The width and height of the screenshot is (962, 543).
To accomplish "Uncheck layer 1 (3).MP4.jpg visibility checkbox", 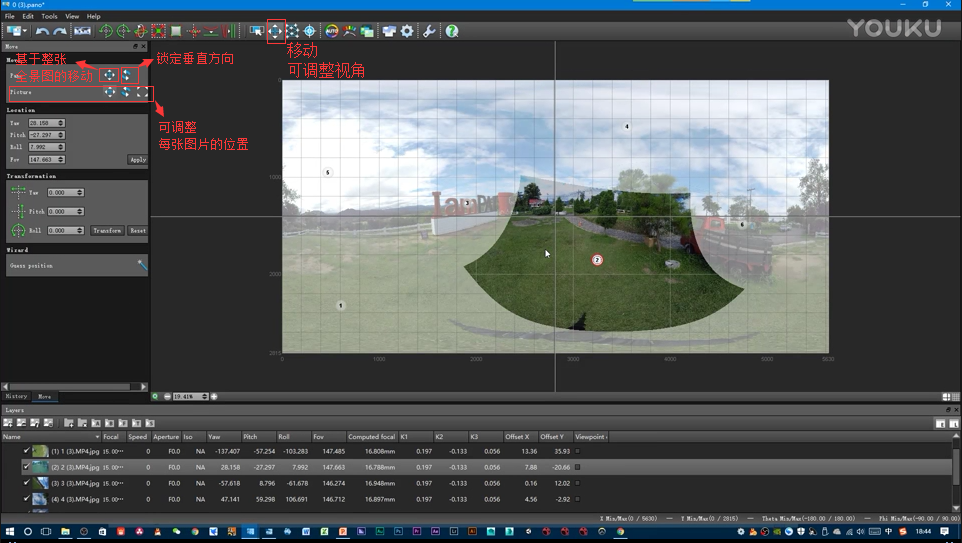I will (x=27, y=451).
